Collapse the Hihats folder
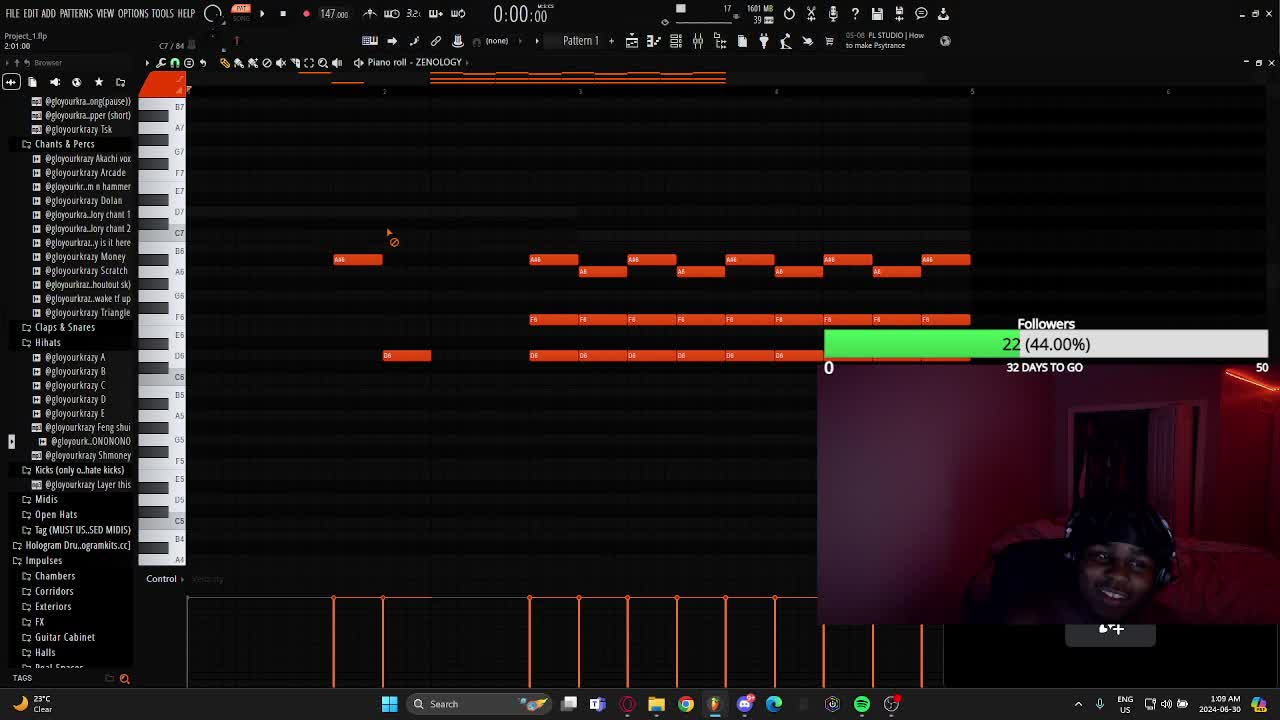Image resolution: width=1280 pixels, height=720 pixels. click(x=47, y=342)
